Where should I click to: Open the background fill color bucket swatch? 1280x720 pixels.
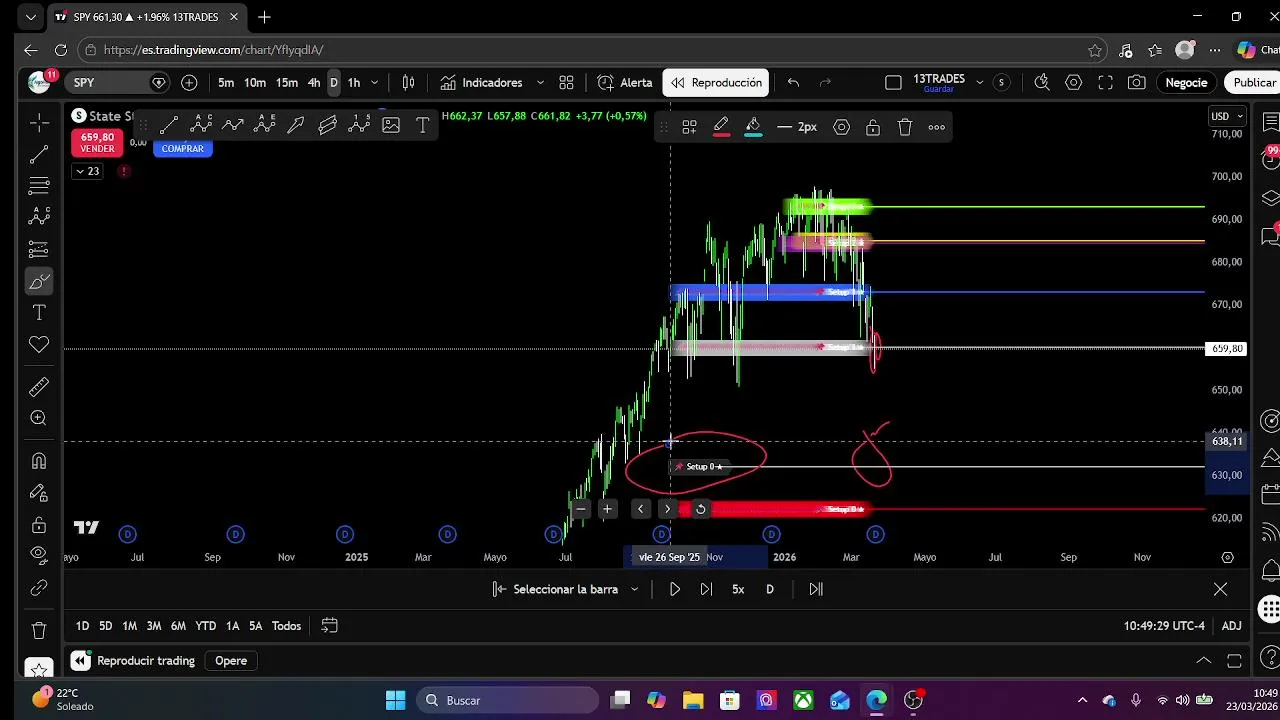(x=753, y=127)
